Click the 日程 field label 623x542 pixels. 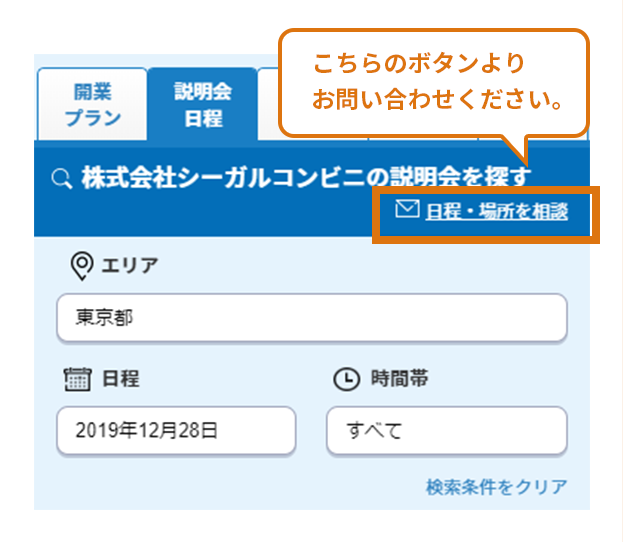coord(121,379)
